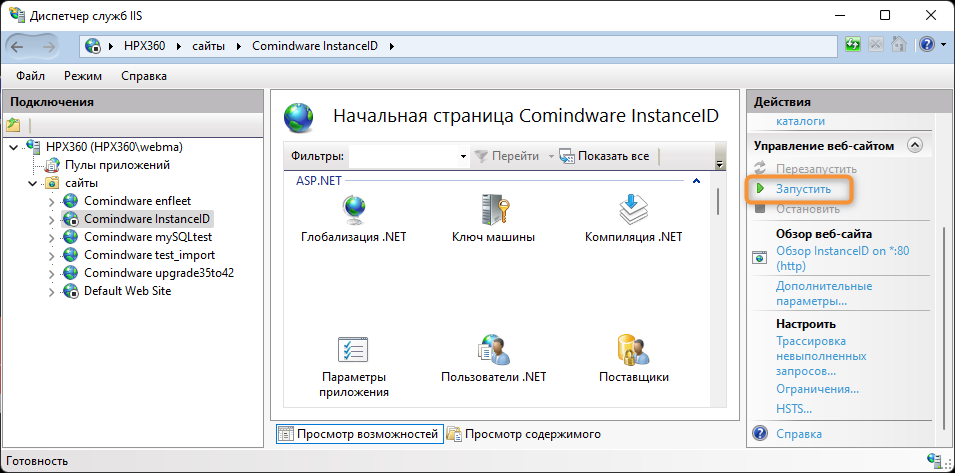The height and width of the screenshot is (473, 955).
Task: Open the Поставщики feature icon
Action: [633, 349]
